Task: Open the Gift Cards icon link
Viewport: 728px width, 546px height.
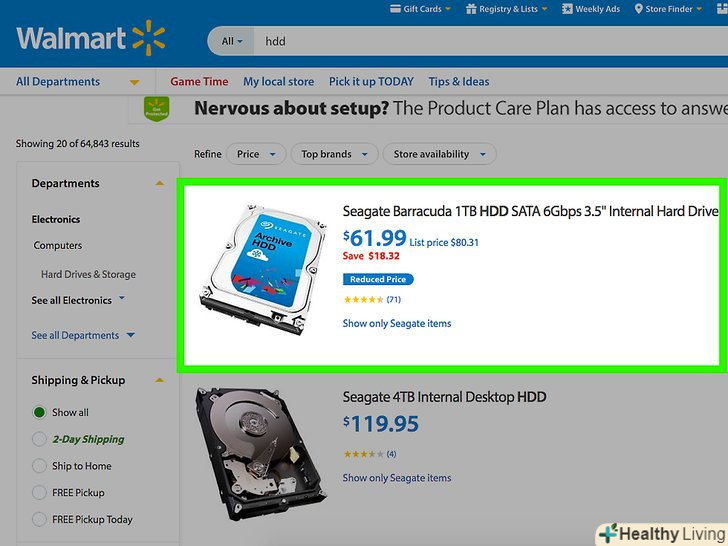Action: [x=394, y=9]
